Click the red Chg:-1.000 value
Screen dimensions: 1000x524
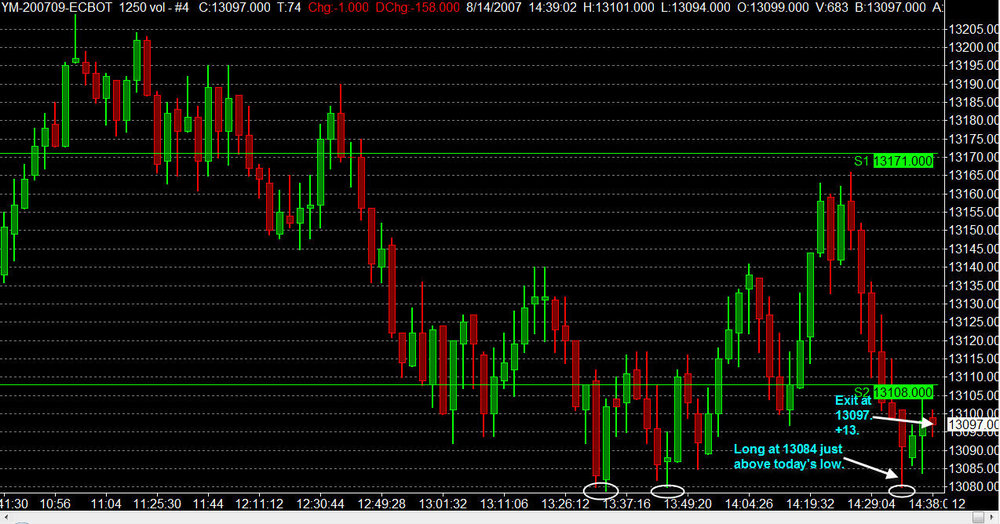pos(338,8)
